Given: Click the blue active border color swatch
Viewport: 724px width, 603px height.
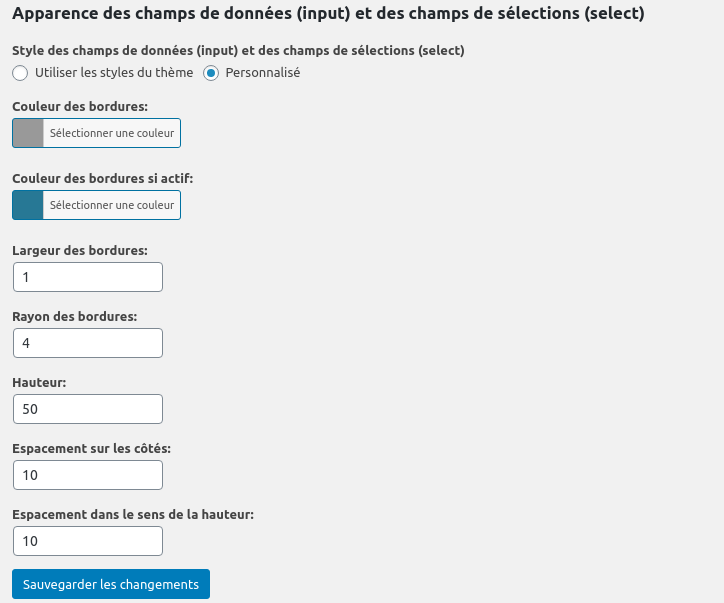Looking at the screenshot, I should tap(28, 205).
